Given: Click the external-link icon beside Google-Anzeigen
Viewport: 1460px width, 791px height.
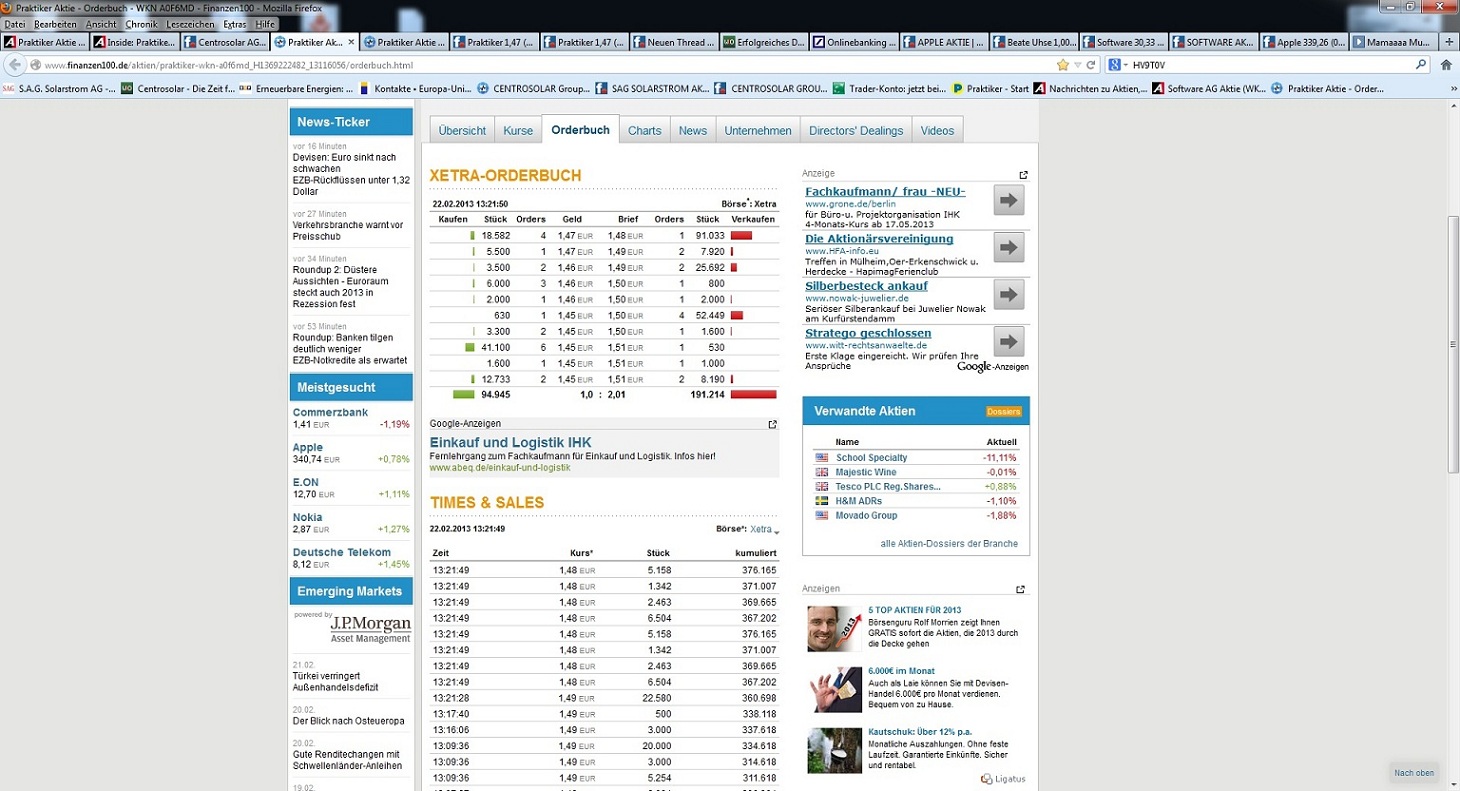Looking at the screenshot, I should pyautogui.click(x=772, y=424).
